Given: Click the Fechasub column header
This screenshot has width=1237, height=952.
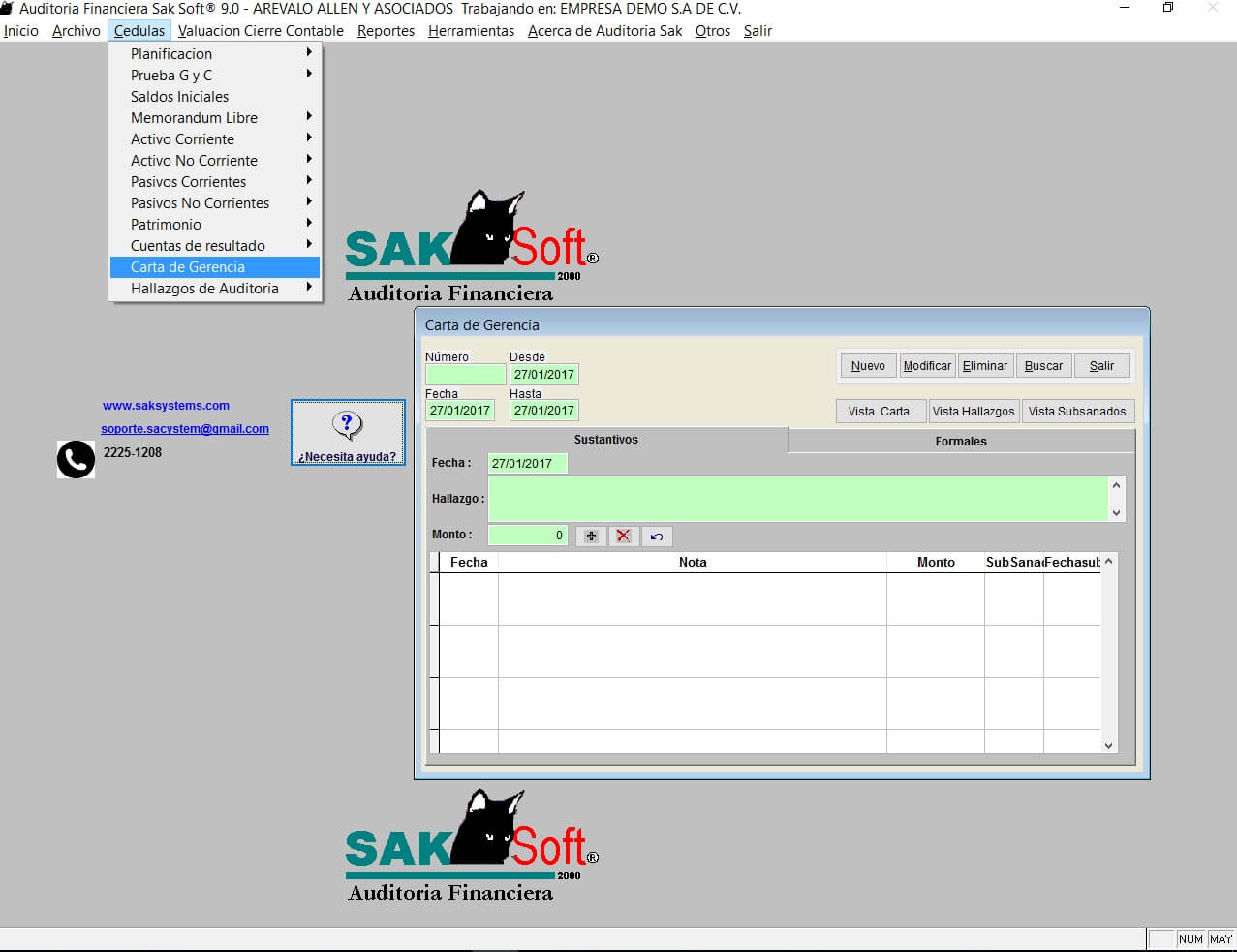Looking at the screenshot, I should pyautogui.click(x=1072, y=563).
